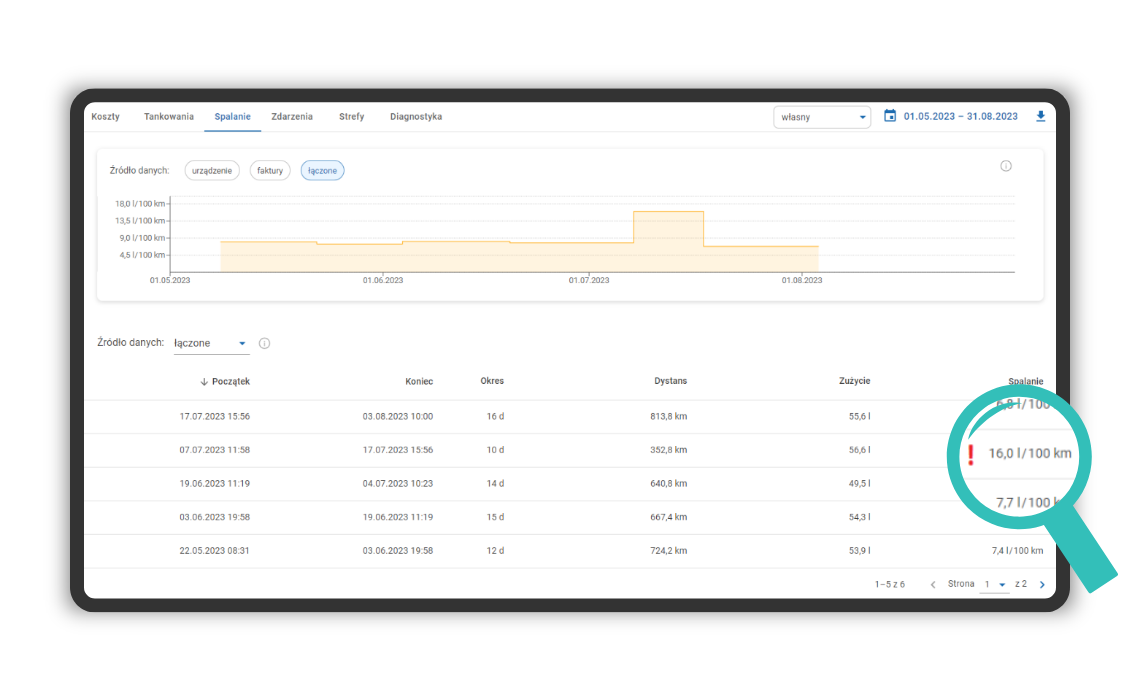
Task: Click the sort arrow on Początek column
Action: click(204, 381)
